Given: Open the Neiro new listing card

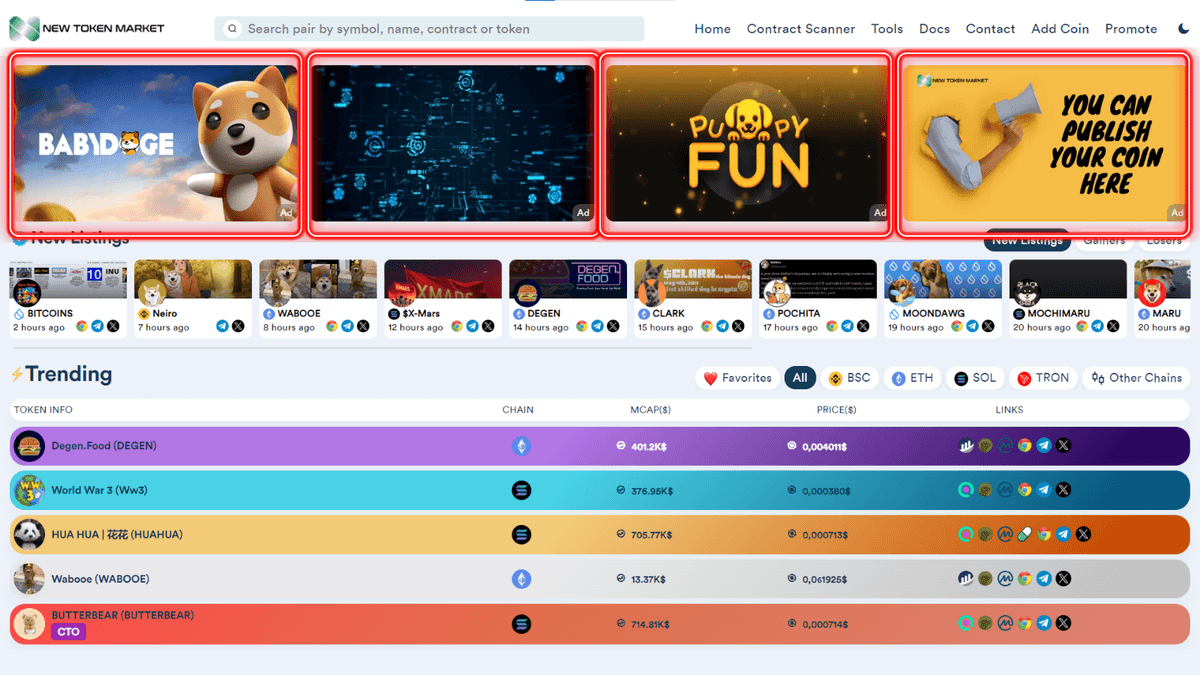Looking at the screenshot, I should click(x=193, y=298).
